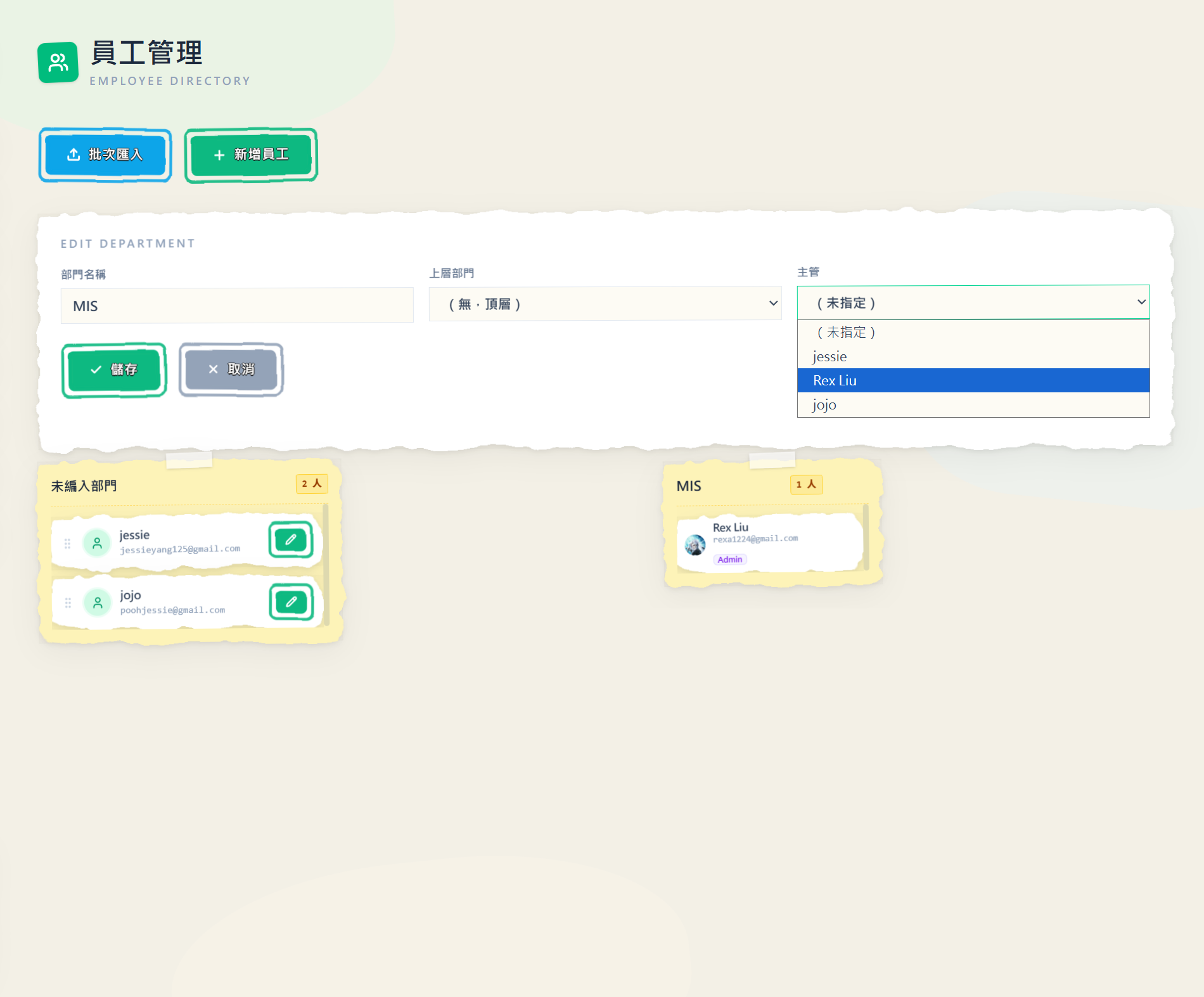Select jojo in the manager list
The height and width of the screenshot is (997, 1204).
pyautogui.click(x=973, y=404)
